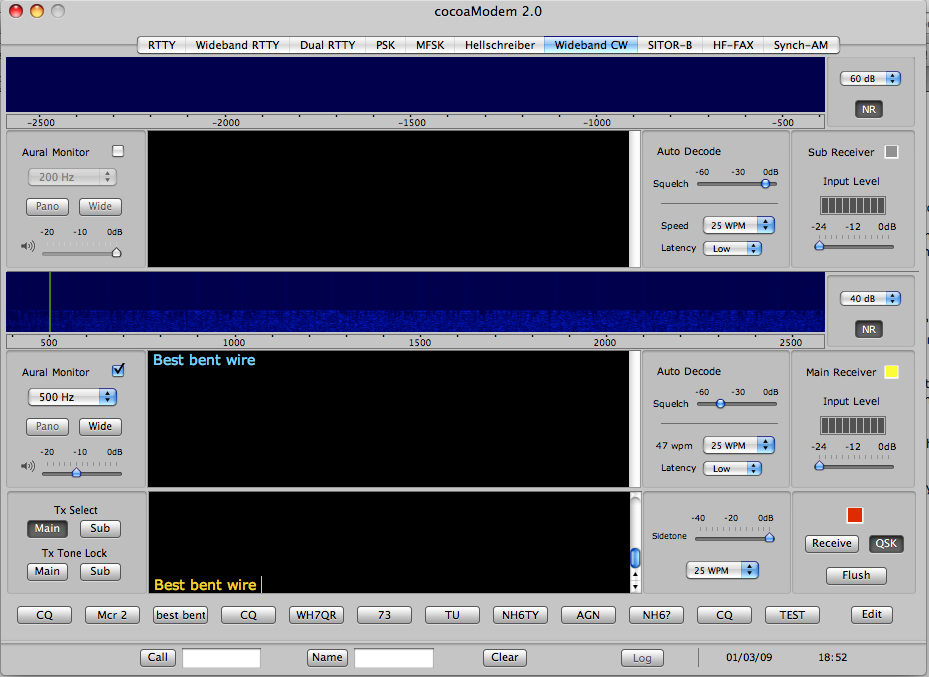
Task: Uncheck the Main receiver Aural Monitor checkbox
Action: pos(118,371)
